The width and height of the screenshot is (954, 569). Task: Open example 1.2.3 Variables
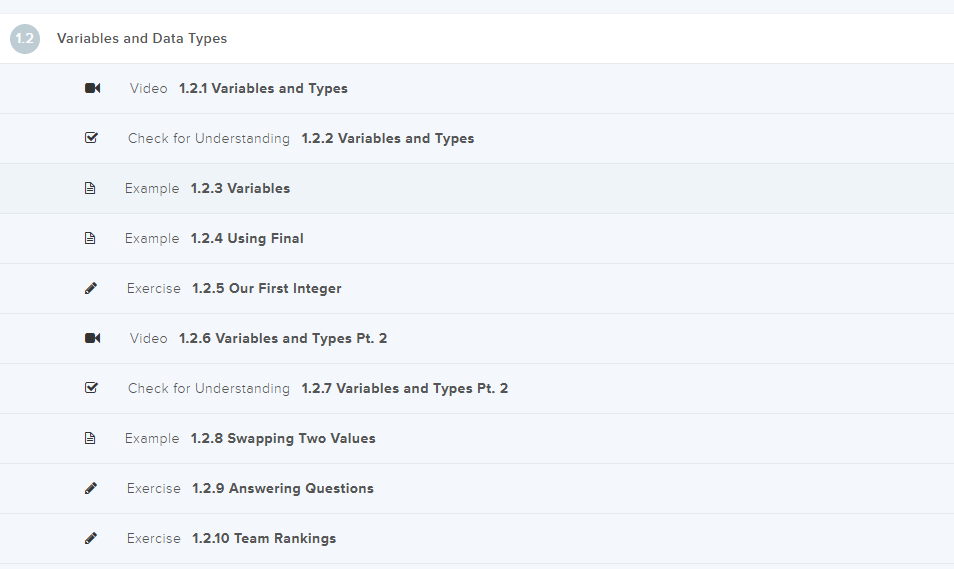(x=240, y=188)
